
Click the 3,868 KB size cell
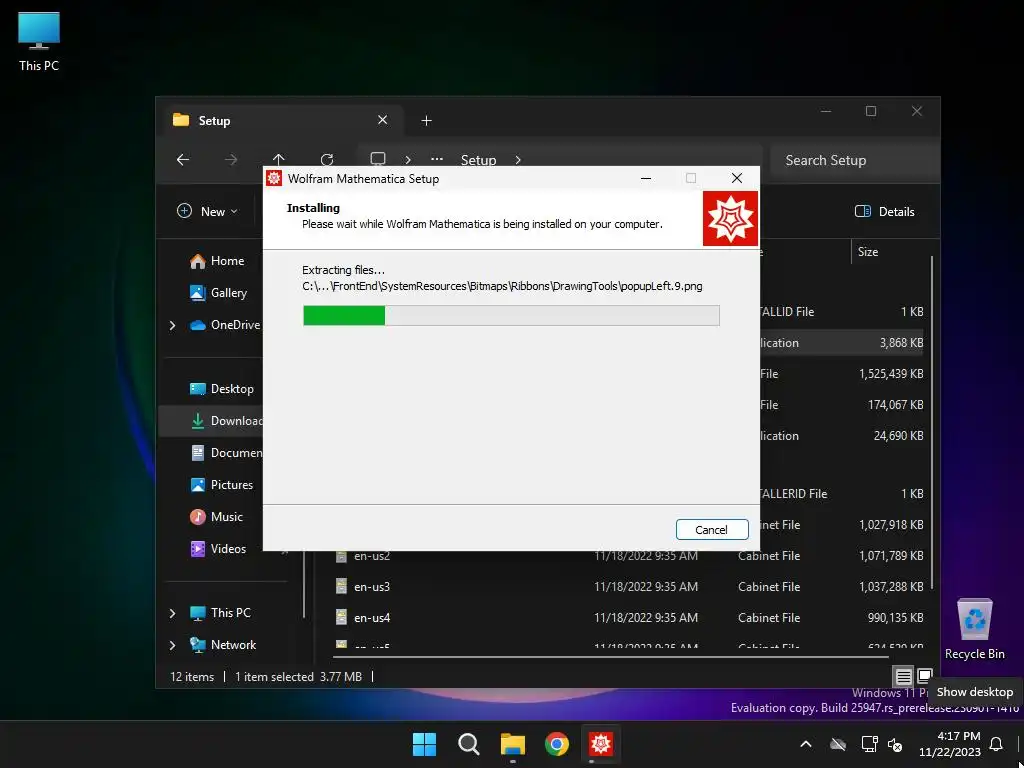(x=901, y=343)
